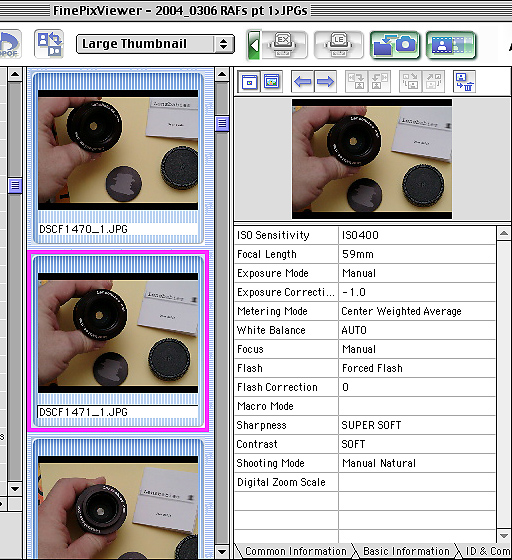
Task: Click the video filmstrip icon
Action: pos(451,45)
